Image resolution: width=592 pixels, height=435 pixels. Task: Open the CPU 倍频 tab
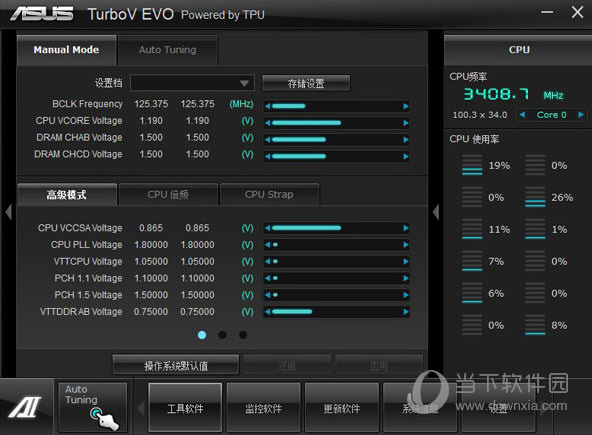coord(168,194)
